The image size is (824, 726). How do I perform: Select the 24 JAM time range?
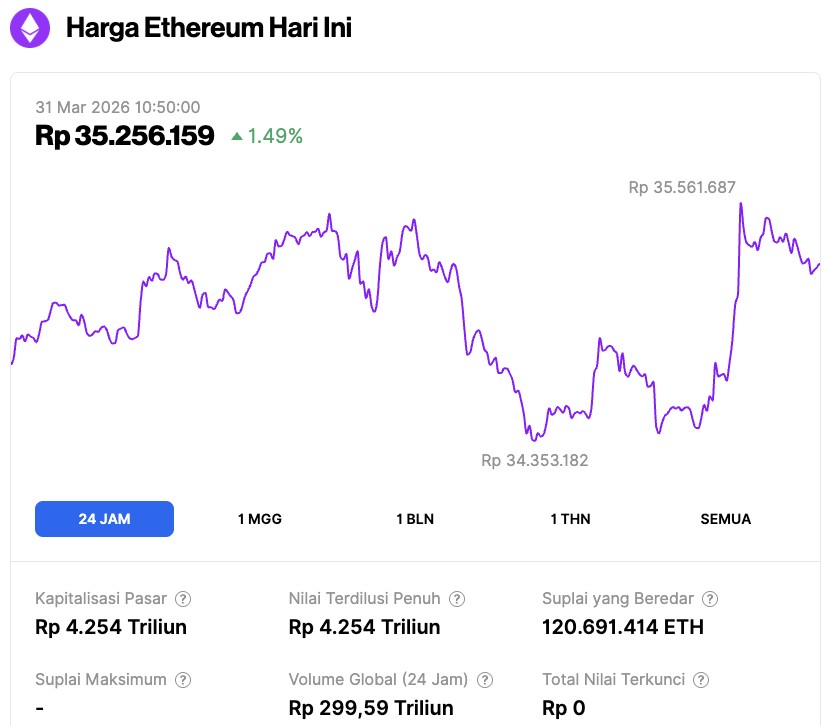[x=104, y=519]
